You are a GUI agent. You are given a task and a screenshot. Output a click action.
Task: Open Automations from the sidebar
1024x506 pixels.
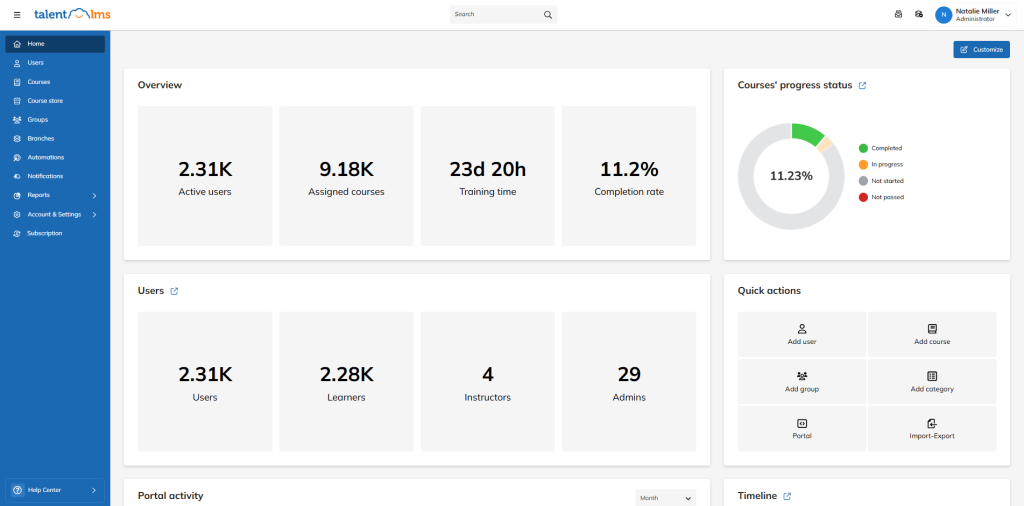(45, 157)
